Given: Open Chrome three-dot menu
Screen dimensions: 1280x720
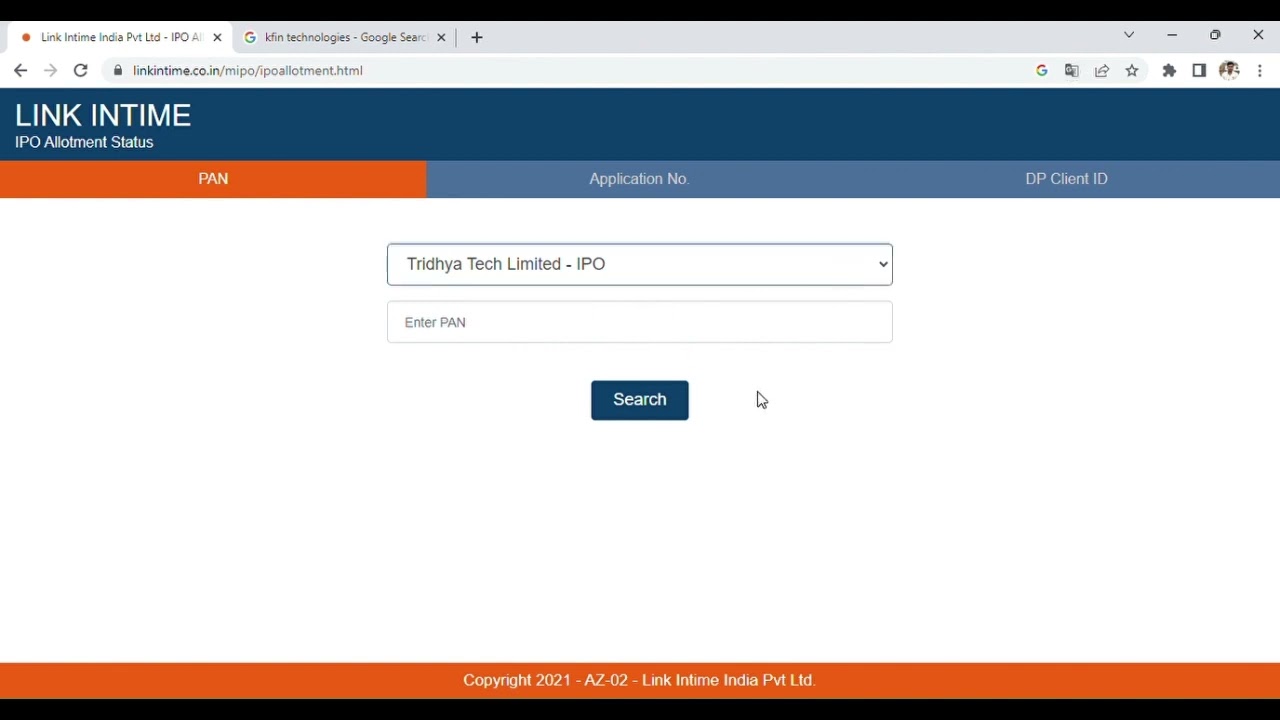Looking at the screenshot, I should pos(1260,71).
